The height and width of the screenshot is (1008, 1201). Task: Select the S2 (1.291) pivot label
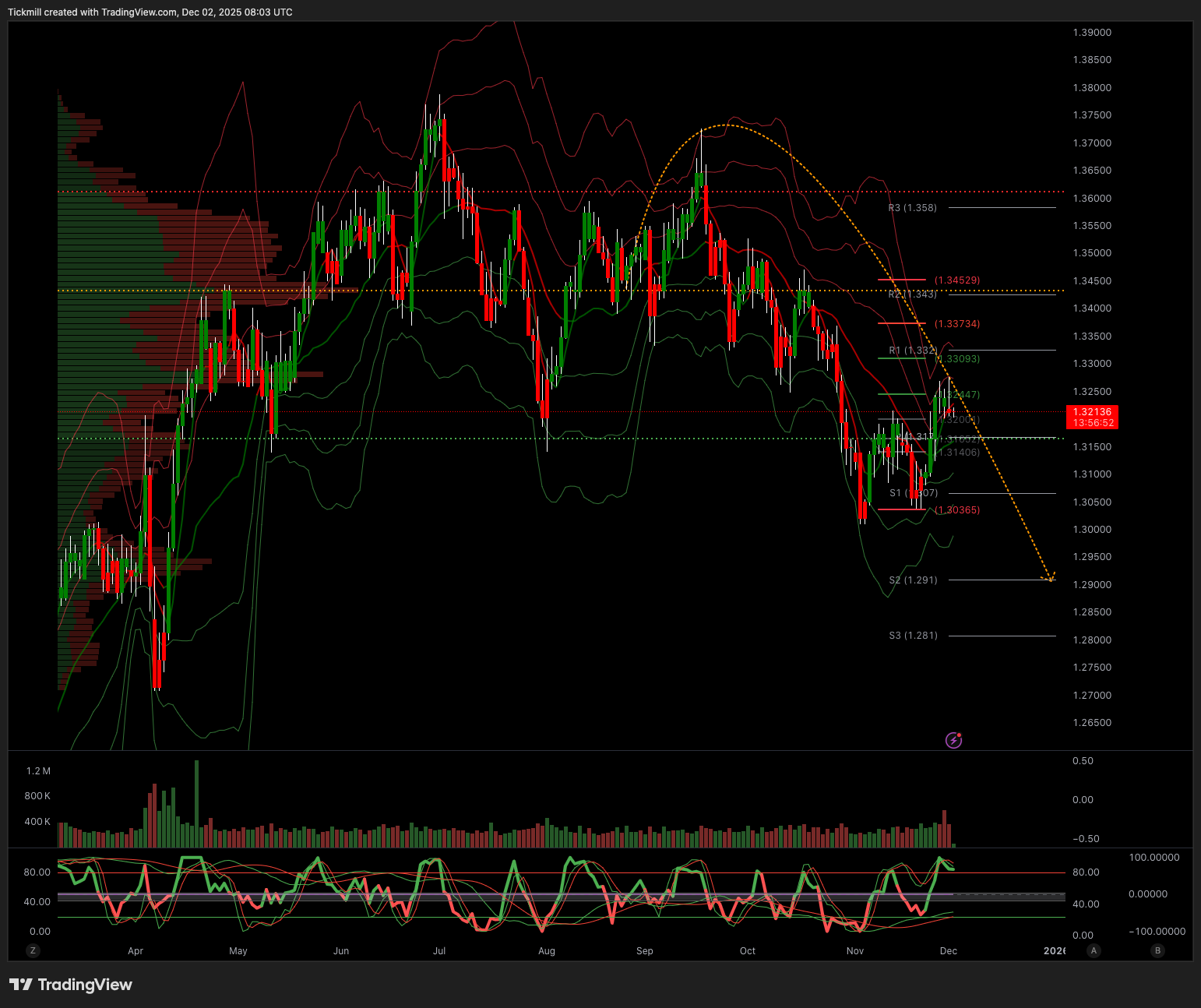[x=913, y=580]
